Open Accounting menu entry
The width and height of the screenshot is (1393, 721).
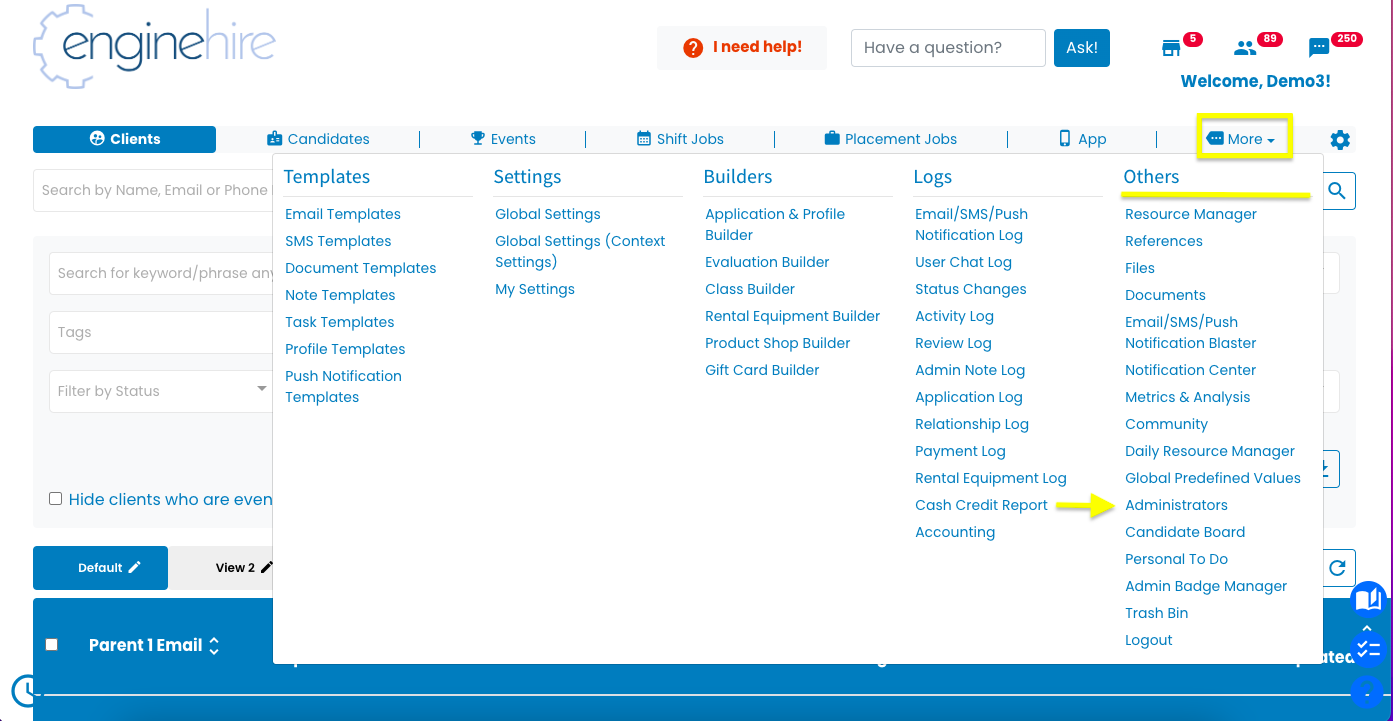[x=955, y=532]
